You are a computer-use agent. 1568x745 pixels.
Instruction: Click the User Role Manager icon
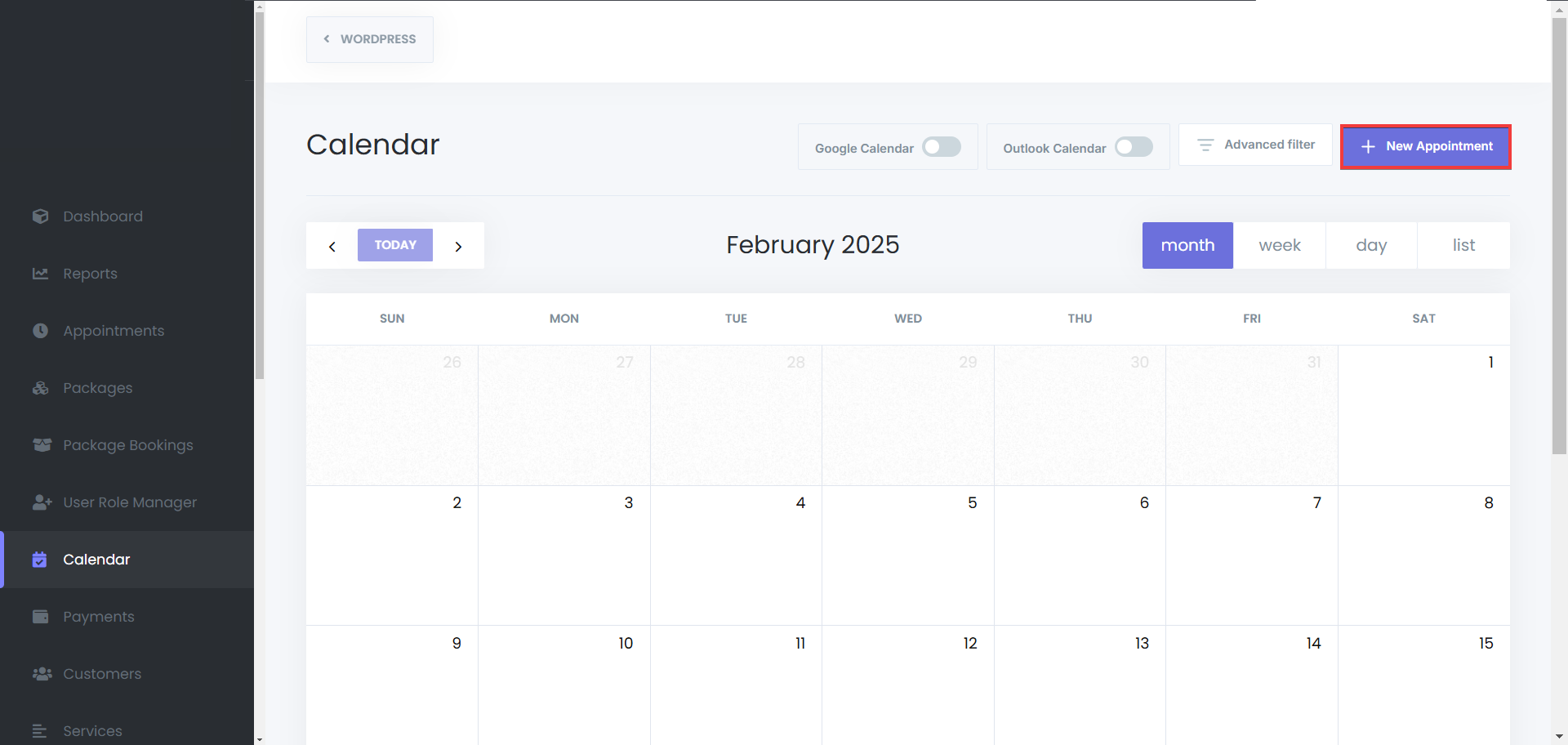pos(42,502)
